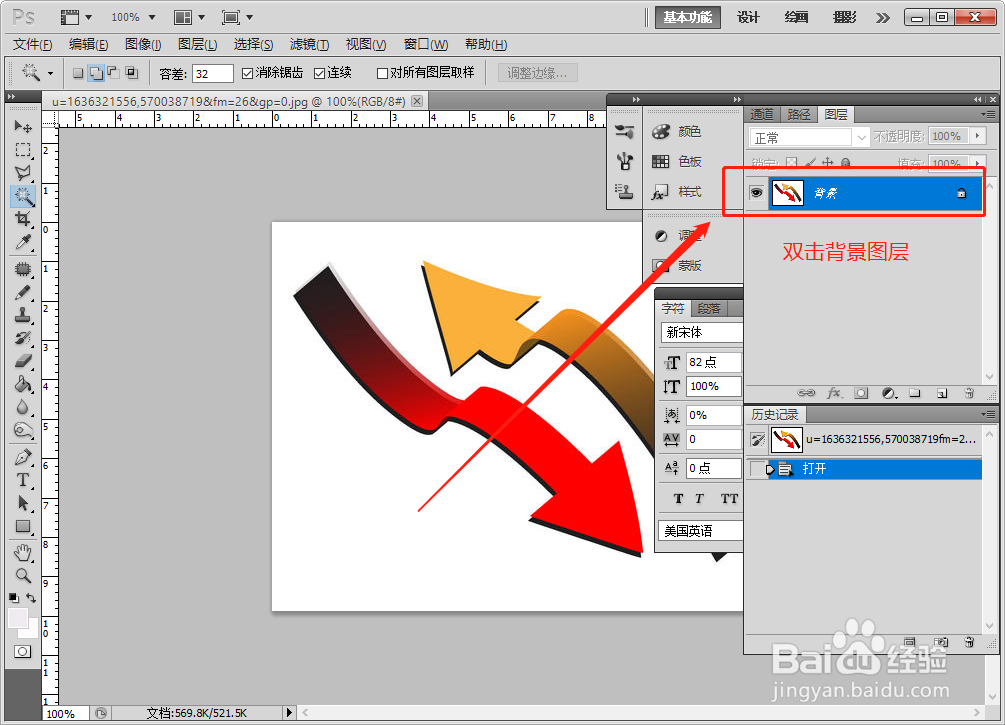The height and width of the screenshot is (725, 1005).
Task: Switch to the Painting workspace
Action: pyautogui.click(x=796, y=17)
